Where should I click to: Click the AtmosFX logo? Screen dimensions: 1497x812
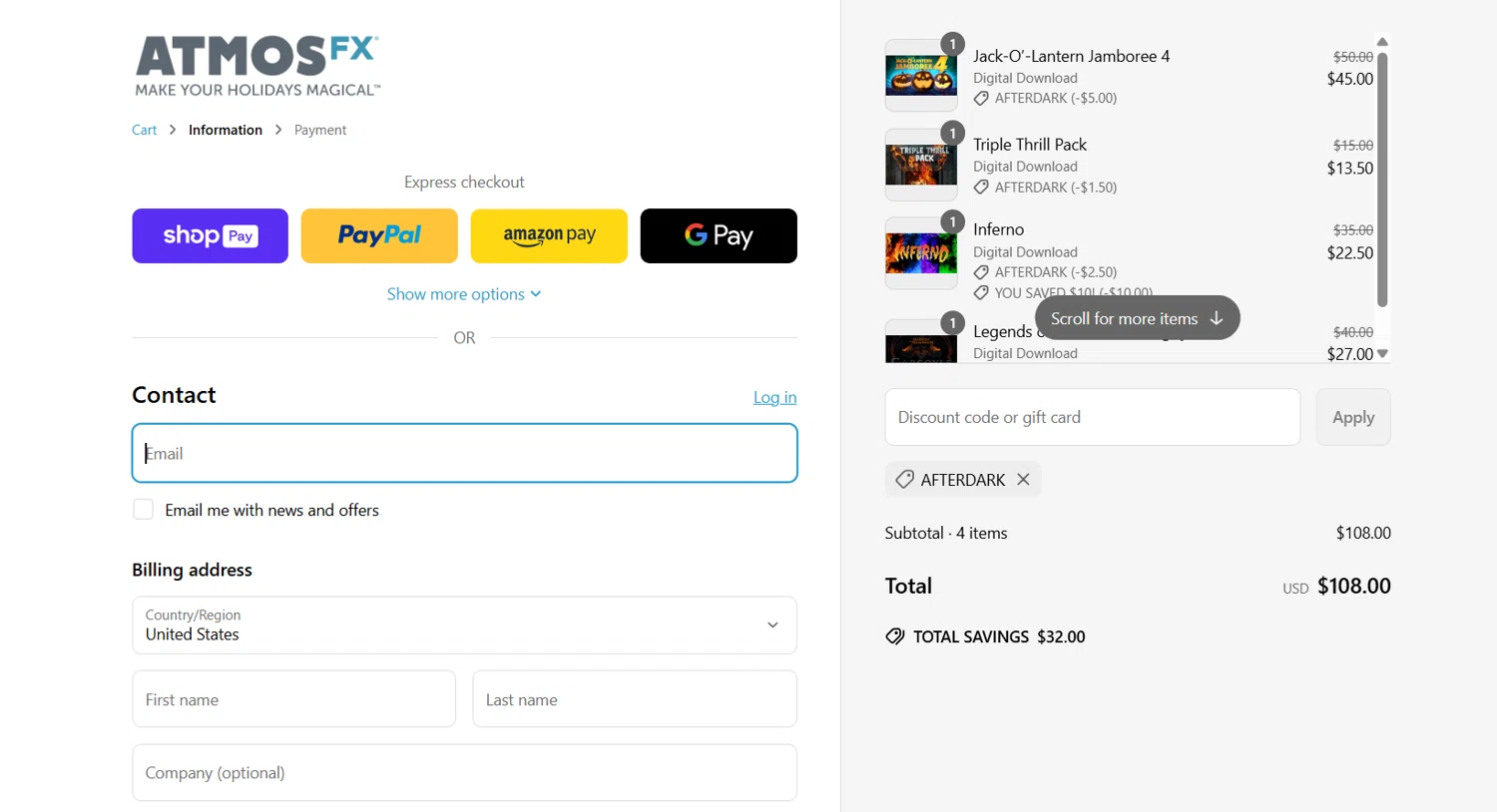pyautogui.click(x=257, y=66)
